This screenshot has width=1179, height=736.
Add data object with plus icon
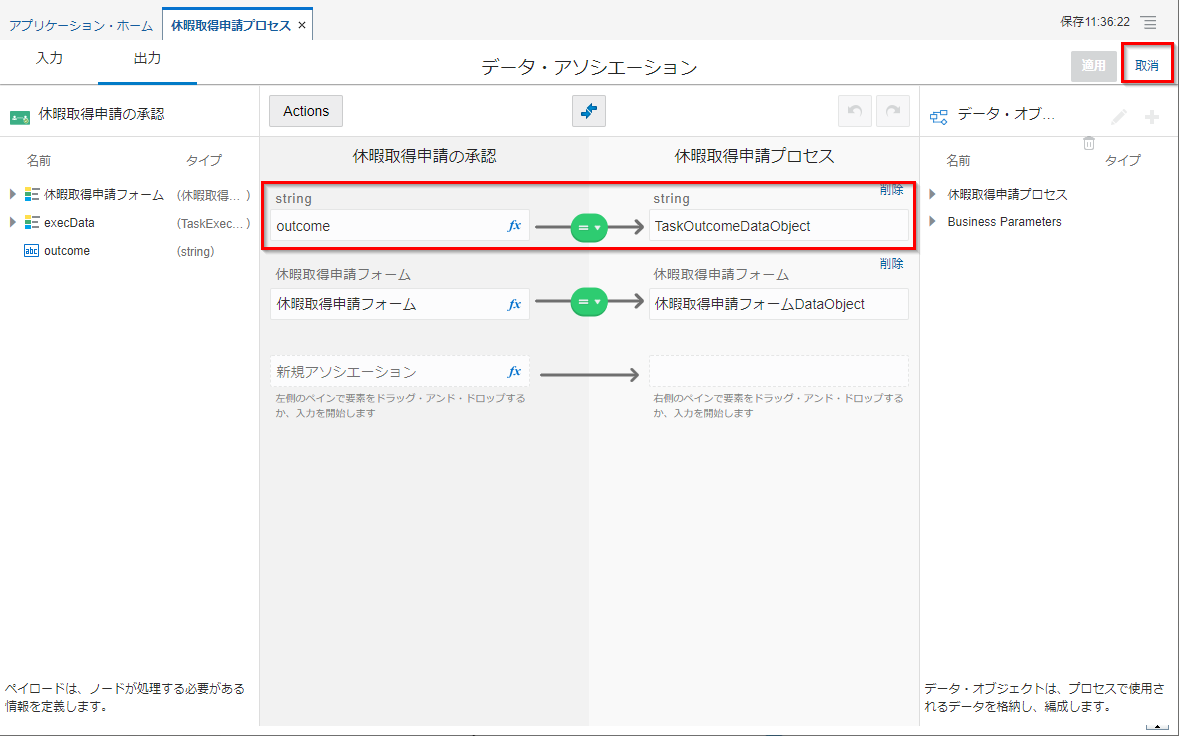click(1152, 117)
